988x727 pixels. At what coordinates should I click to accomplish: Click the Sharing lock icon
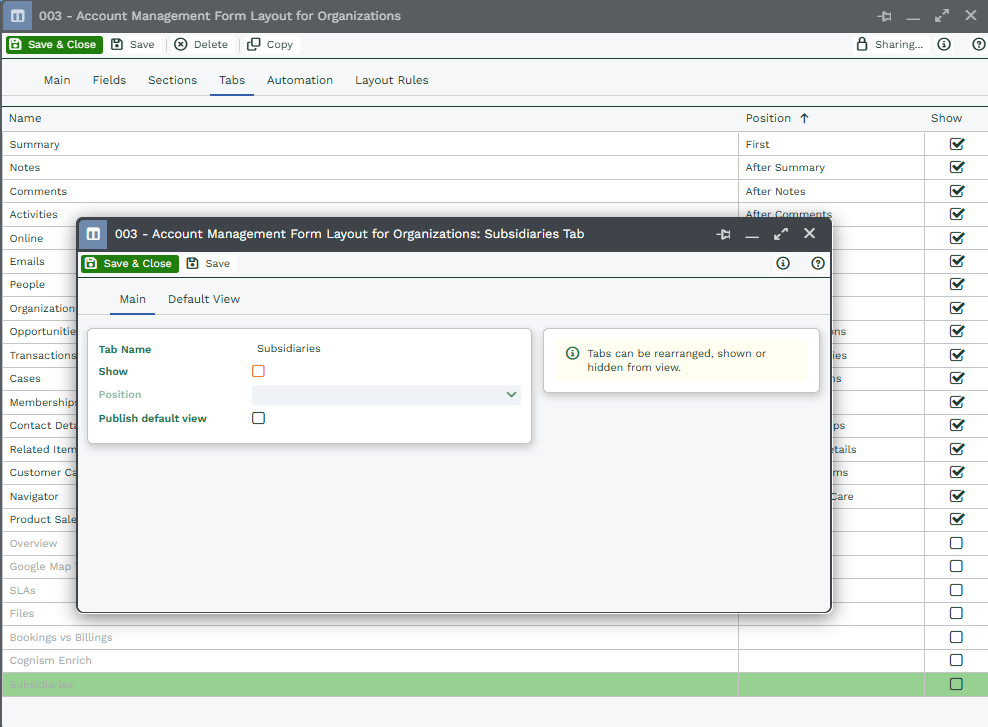click(x=862, y=44)
